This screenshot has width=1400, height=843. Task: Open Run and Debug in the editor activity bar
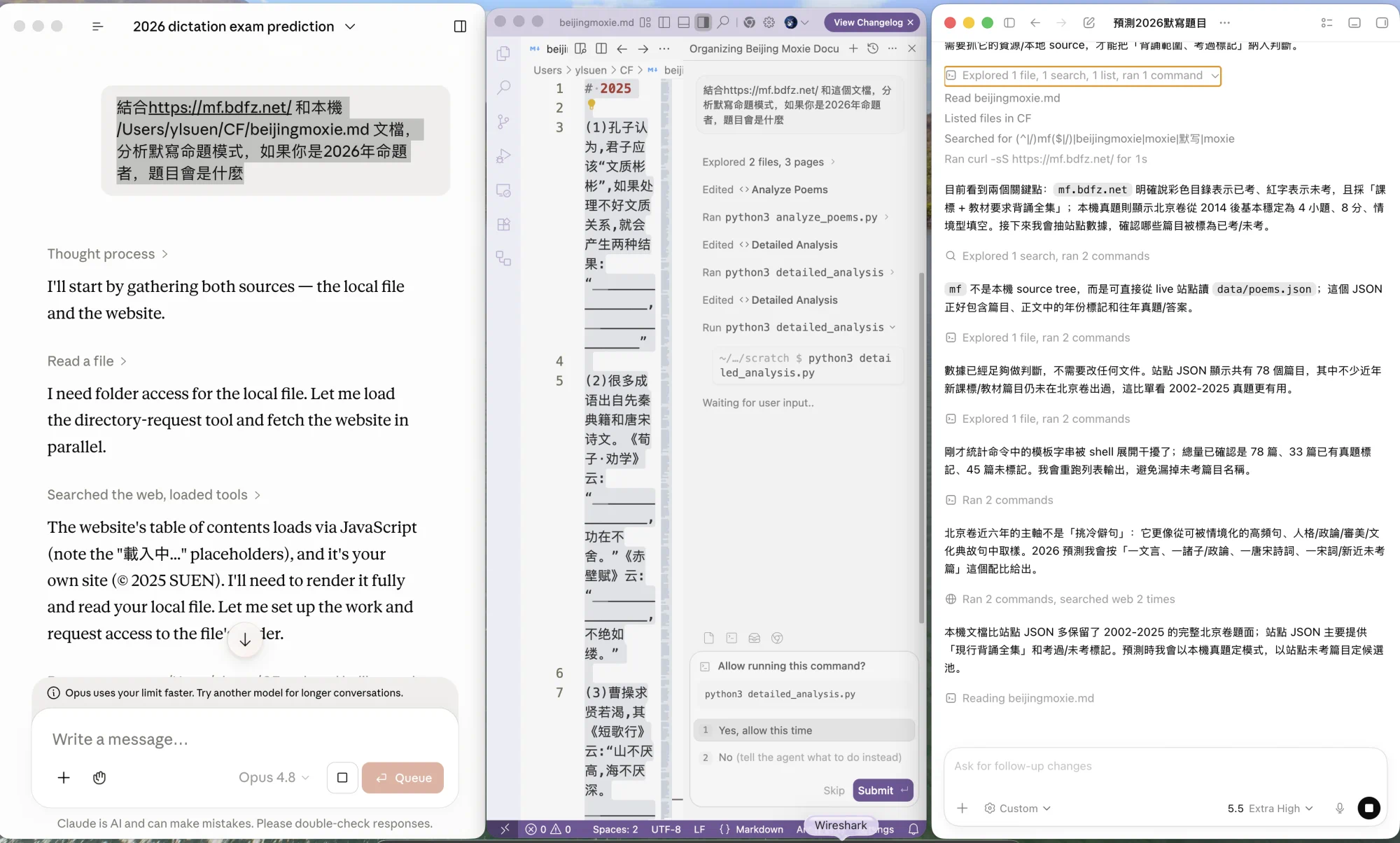coord(503,156)
